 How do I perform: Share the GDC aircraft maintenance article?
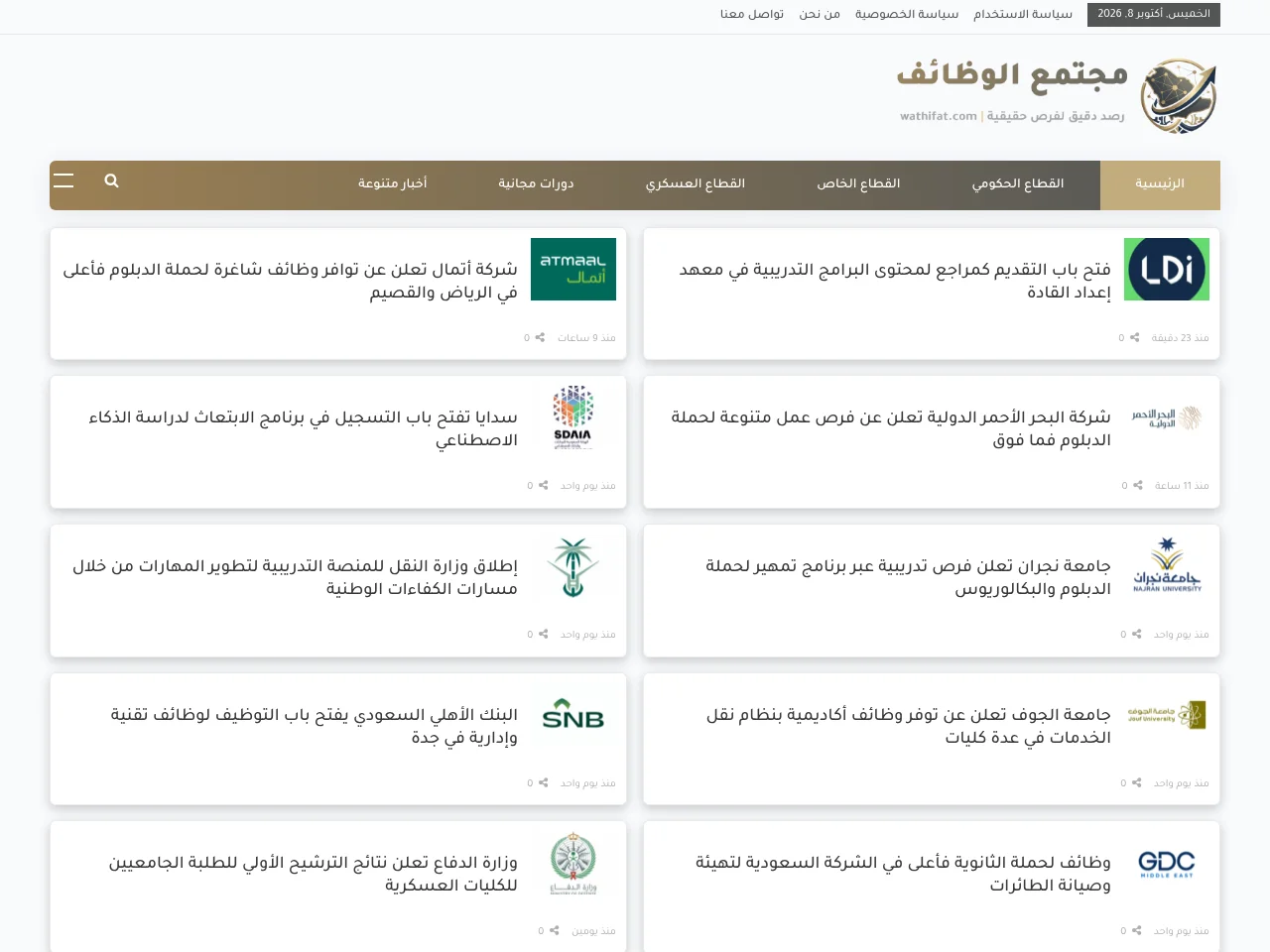point(1136,930)
